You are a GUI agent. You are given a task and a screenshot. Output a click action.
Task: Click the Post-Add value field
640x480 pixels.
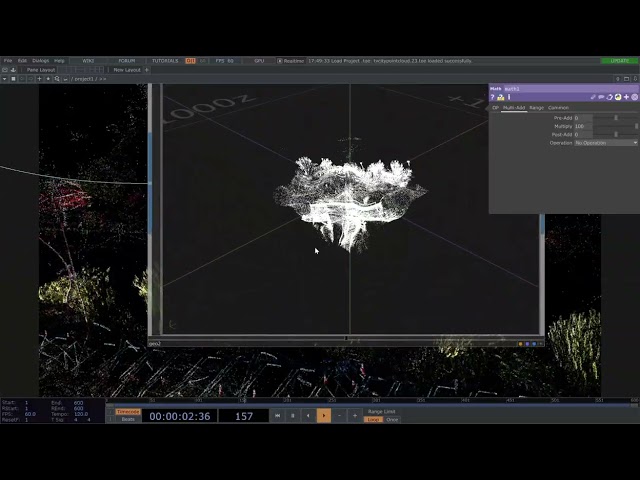583,134
